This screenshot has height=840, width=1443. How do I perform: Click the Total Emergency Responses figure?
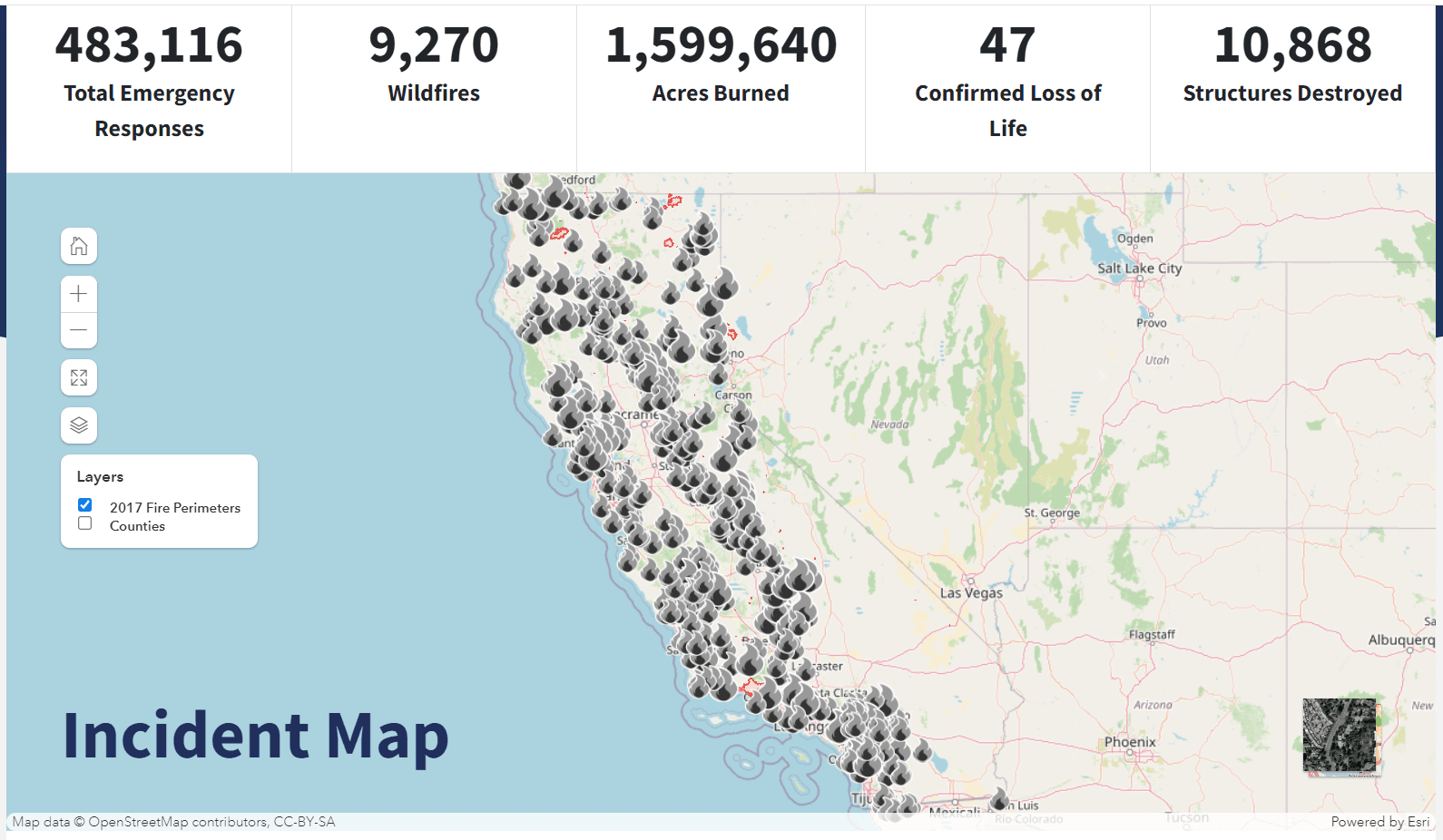pyautogui.click(x=149, y=45)
